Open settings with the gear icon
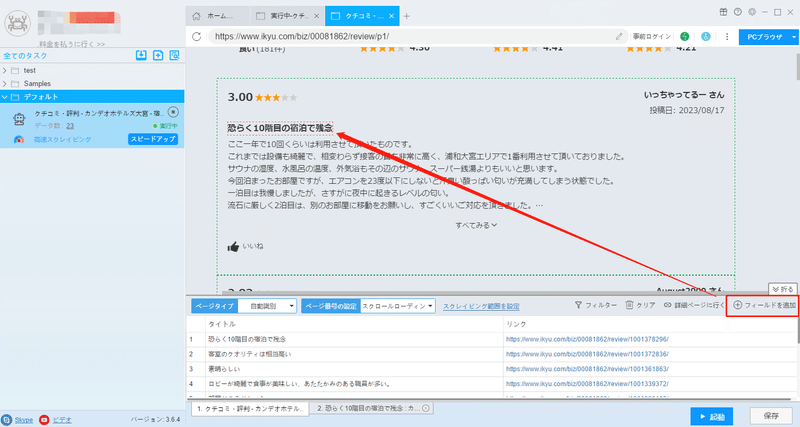The width and height of the screenshot is (800, 427). coord(752,12)
